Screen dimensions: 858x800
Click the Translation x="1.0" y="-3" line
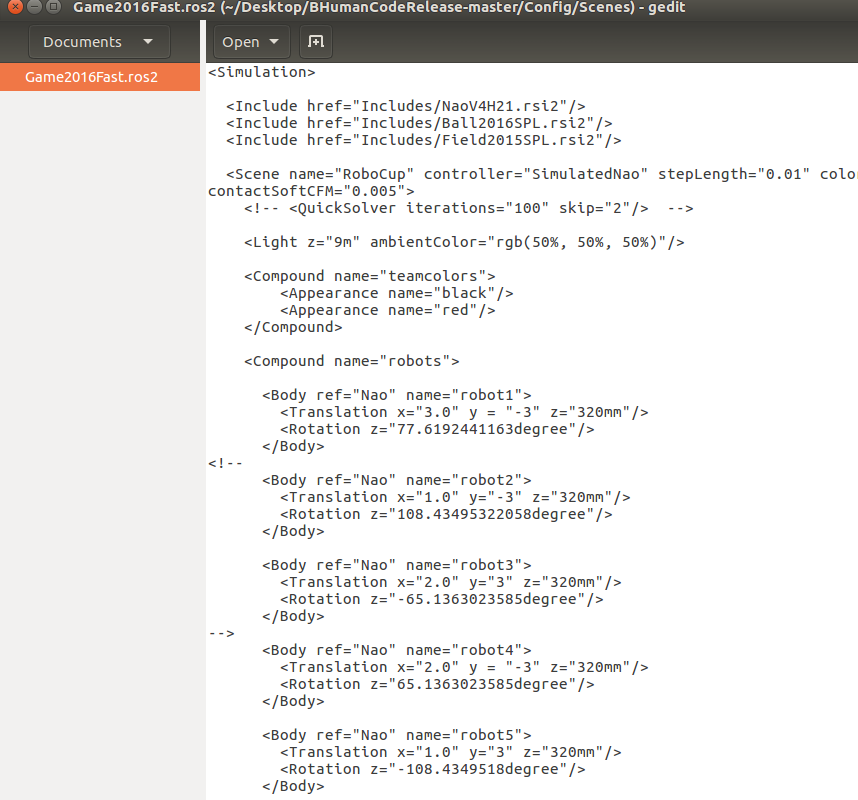click(x=455, y=497)
